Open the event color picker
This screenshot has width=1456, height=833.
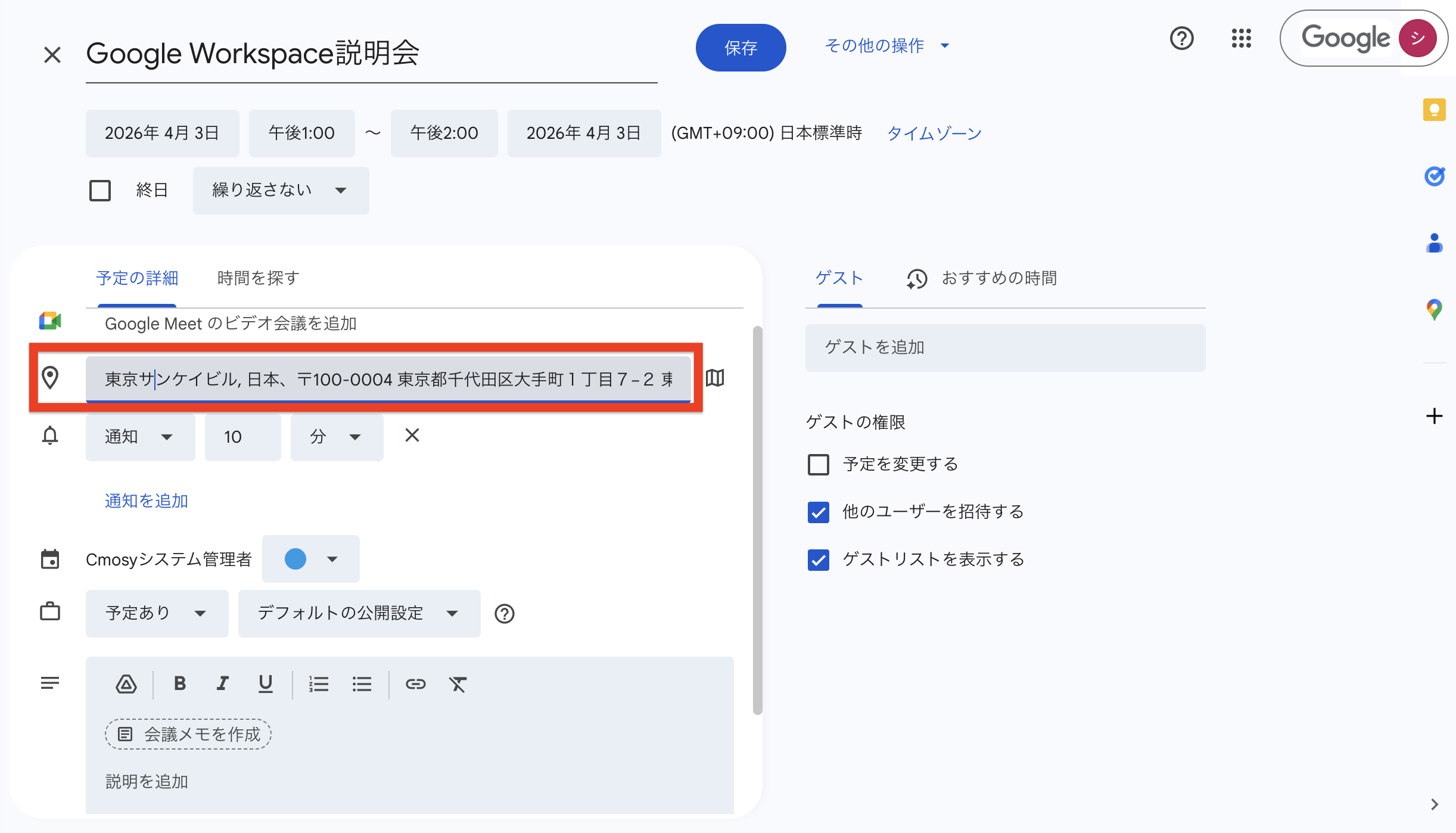(310, 559)
